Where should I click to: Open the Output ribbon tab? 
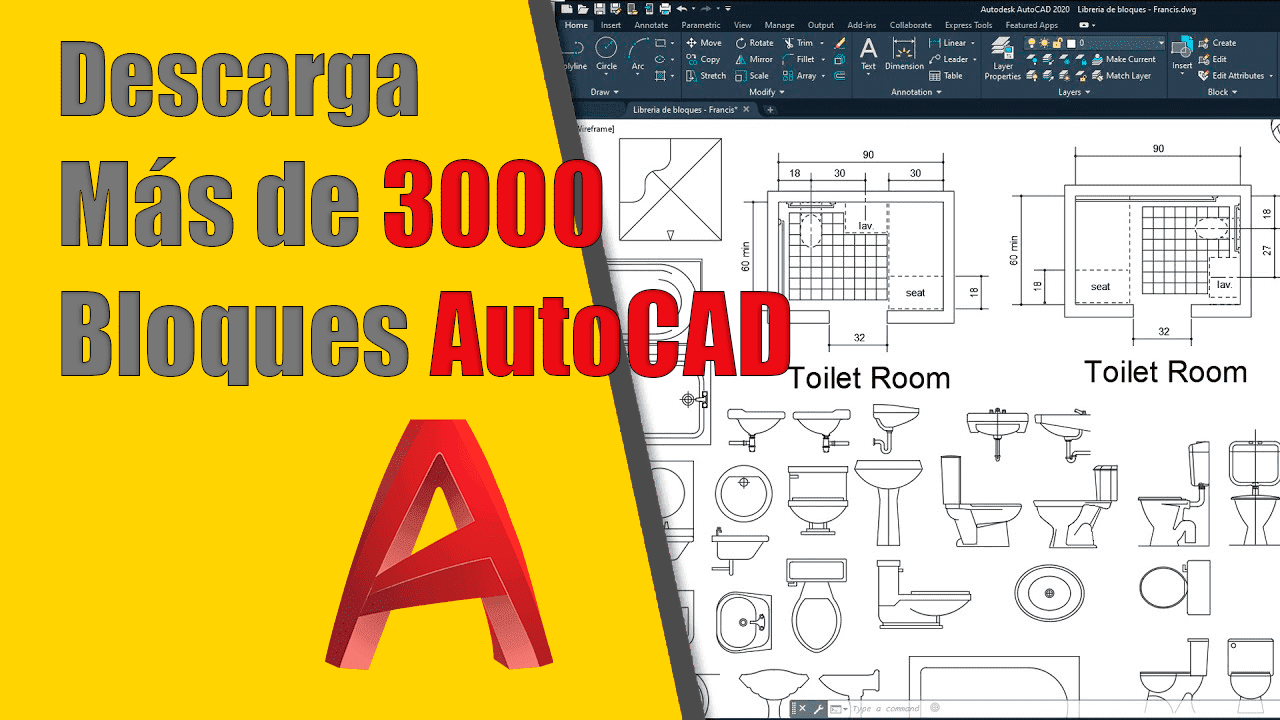(x=821, y=25)
